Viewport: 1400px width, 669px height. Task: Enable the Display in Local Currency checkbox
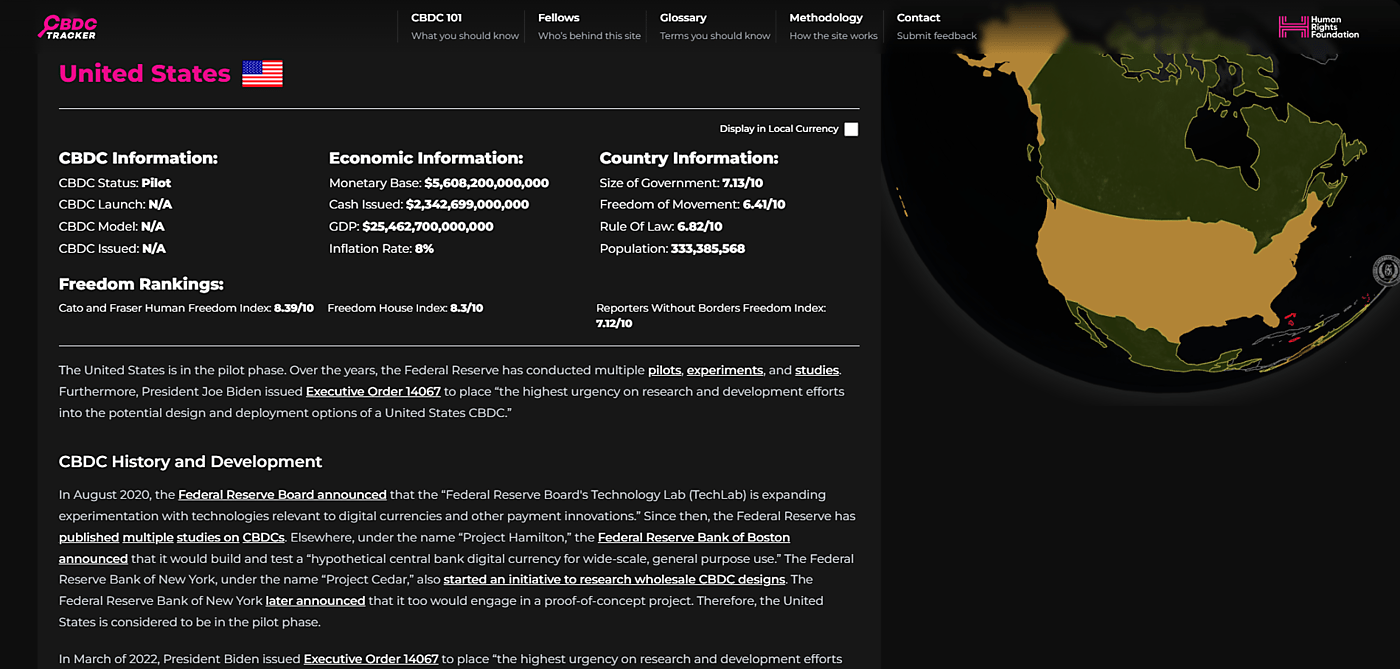click(851, 129)
